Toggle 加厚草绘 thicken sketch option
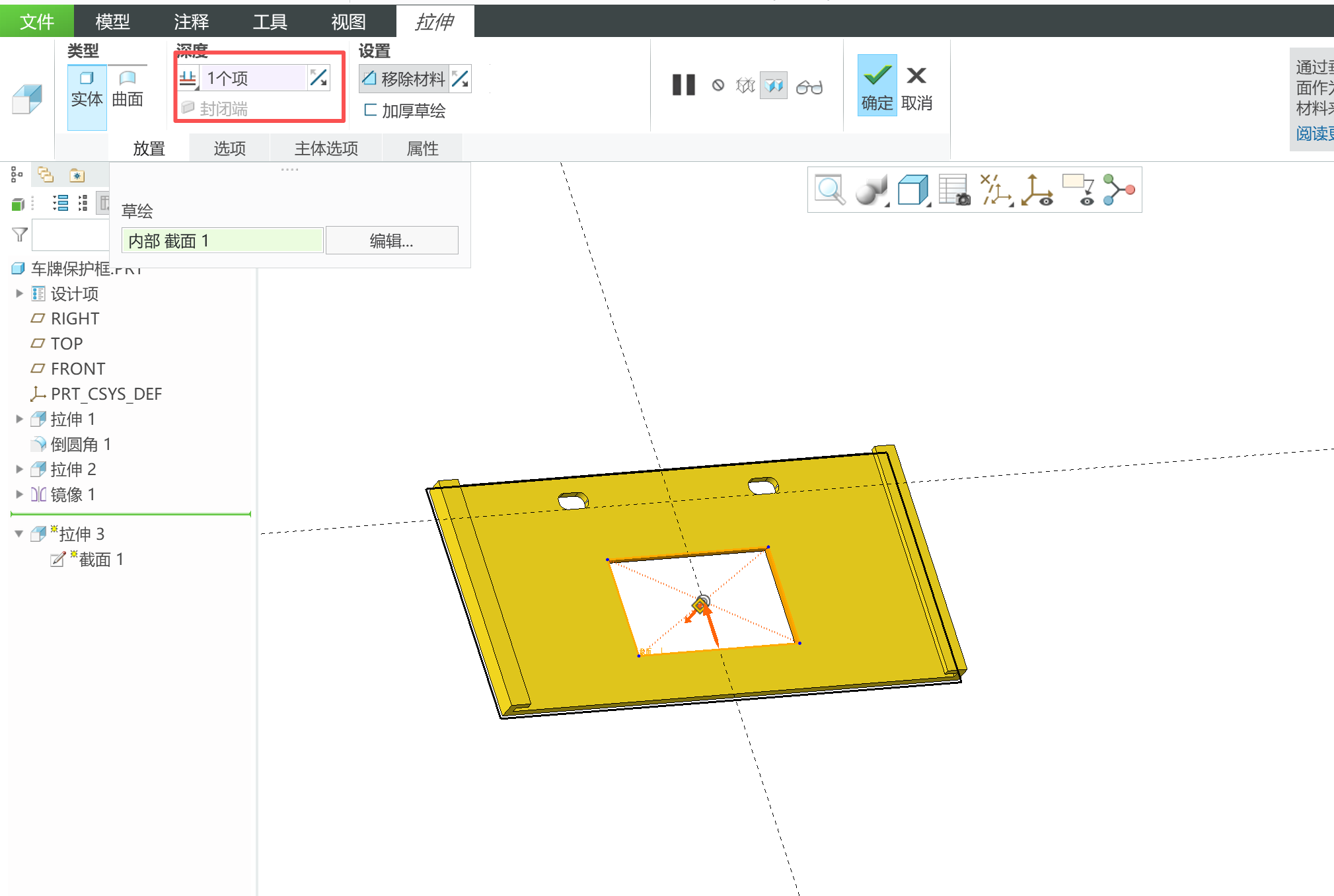 [x=404, y=110]
